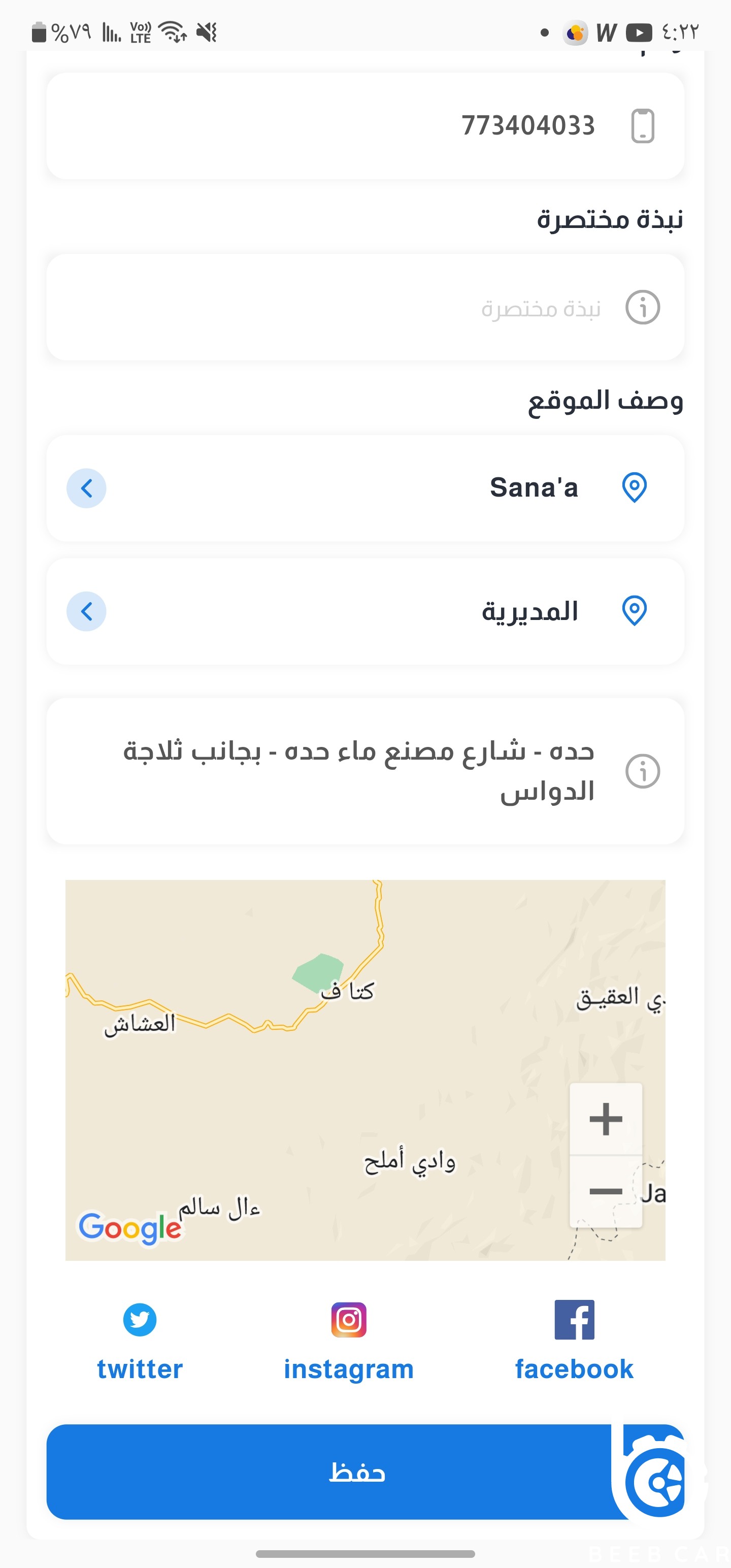
Task: Click the info icon beside the address text
Action: (x=643, y=771)
